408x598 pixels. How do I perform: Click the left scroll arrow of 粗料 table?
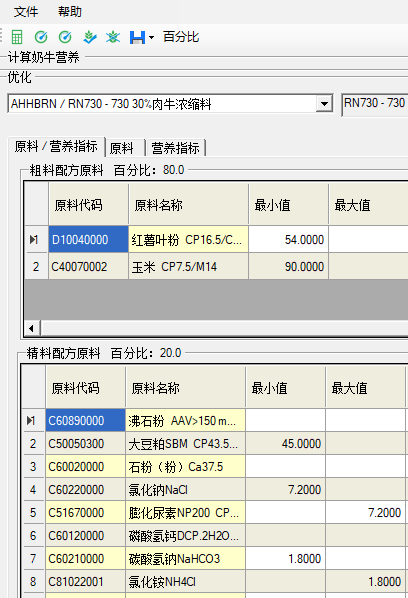pos(32,328)
